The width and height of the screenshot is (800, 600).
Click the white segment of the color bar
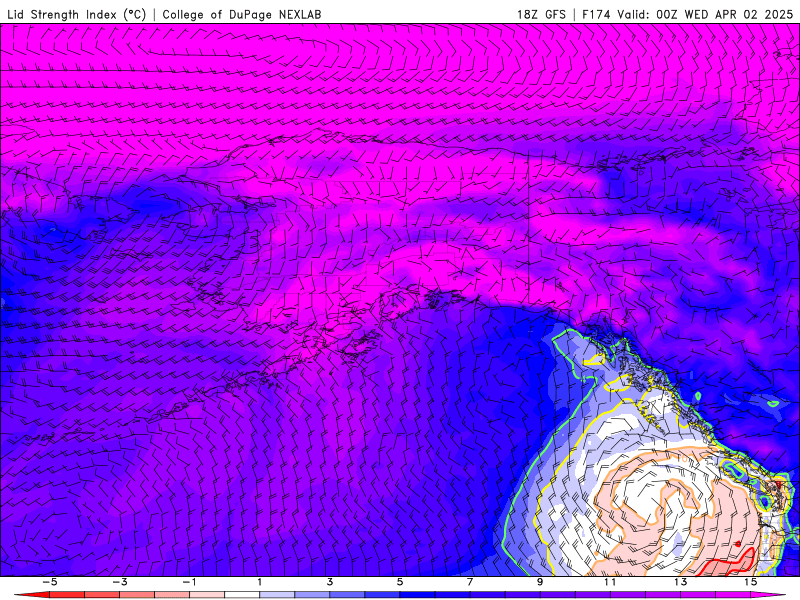242,595
